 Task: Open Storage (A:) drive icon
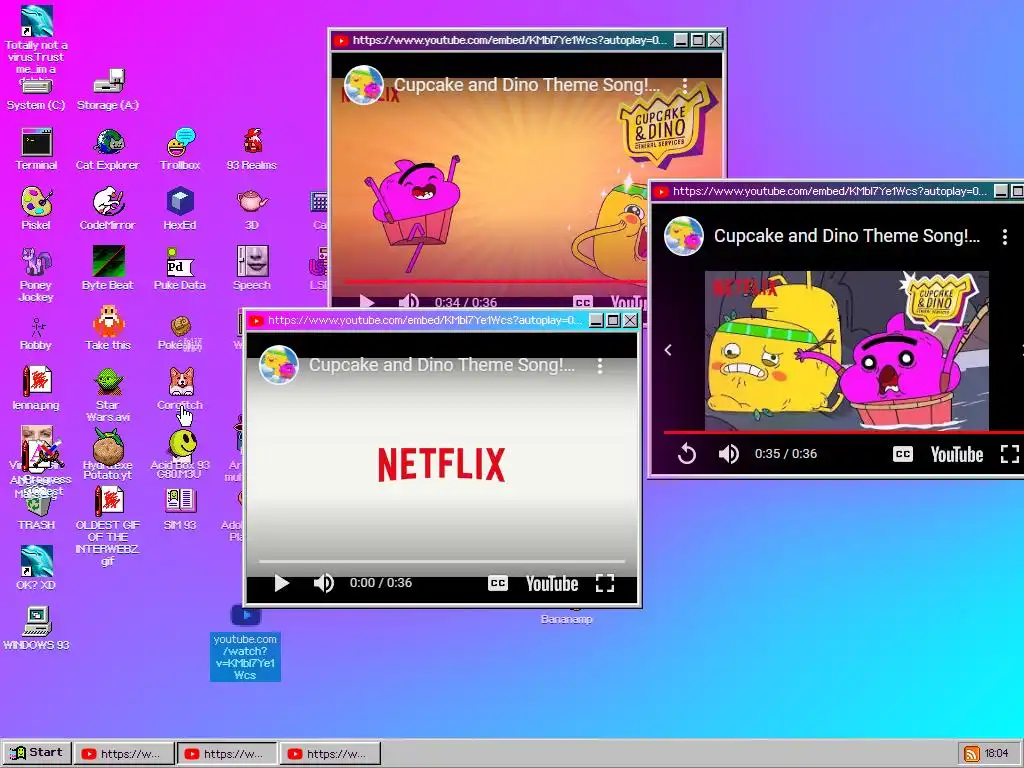(x=108, y=91)
